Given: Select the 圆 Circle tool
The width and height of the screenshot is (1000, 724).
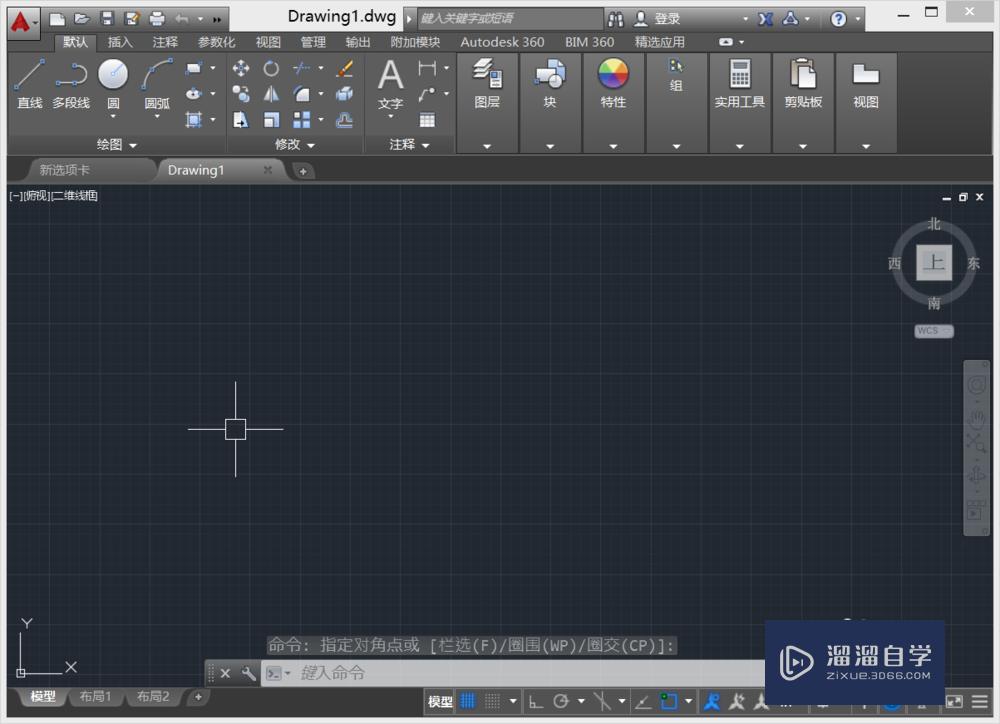Looking at the screenshot, I should tap(112, 75).
